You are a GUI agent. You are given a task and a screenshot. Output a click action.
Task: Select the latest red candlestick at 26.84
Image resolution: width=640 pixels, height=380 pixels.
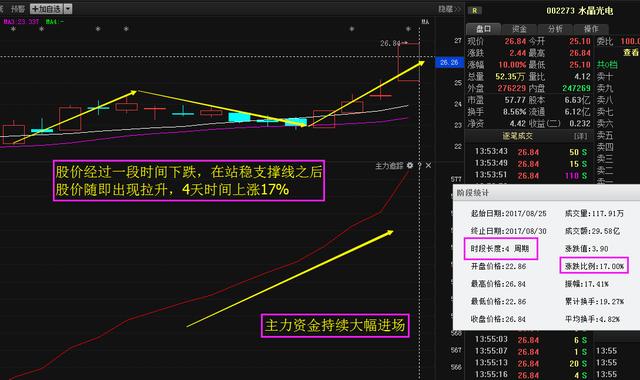409,62
